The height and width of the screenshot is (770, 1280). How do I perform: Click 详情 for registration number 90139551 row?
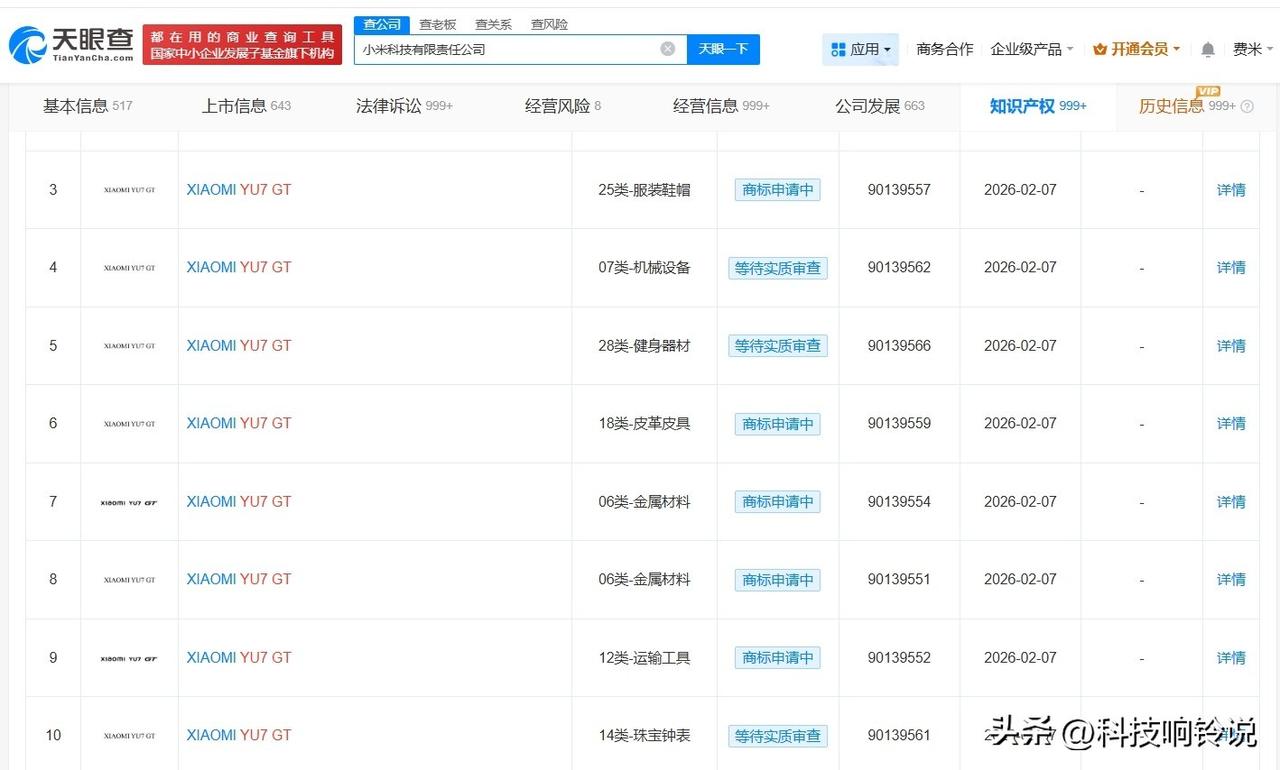point(1231,580)
